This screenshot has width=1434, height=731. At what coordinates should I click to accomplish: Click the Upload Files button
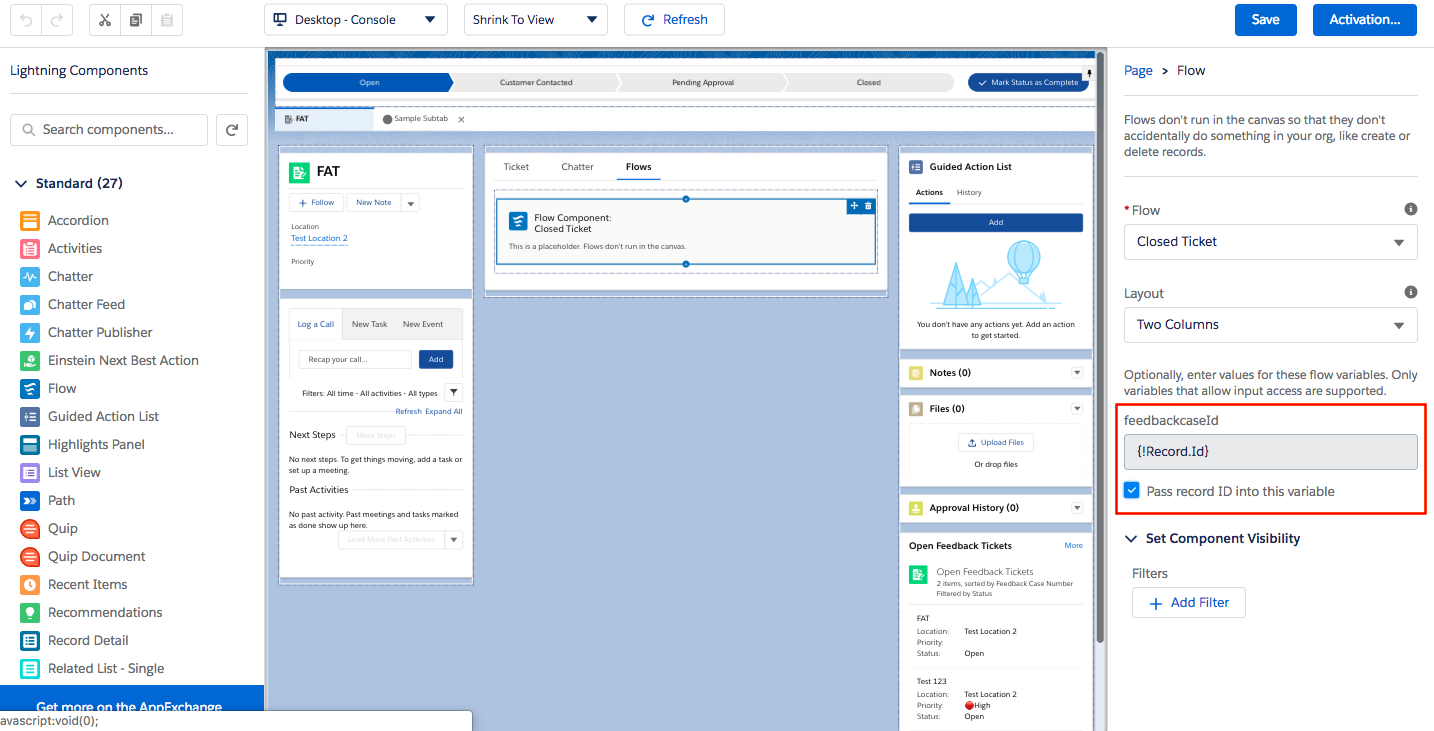click(x=995, y=442)
